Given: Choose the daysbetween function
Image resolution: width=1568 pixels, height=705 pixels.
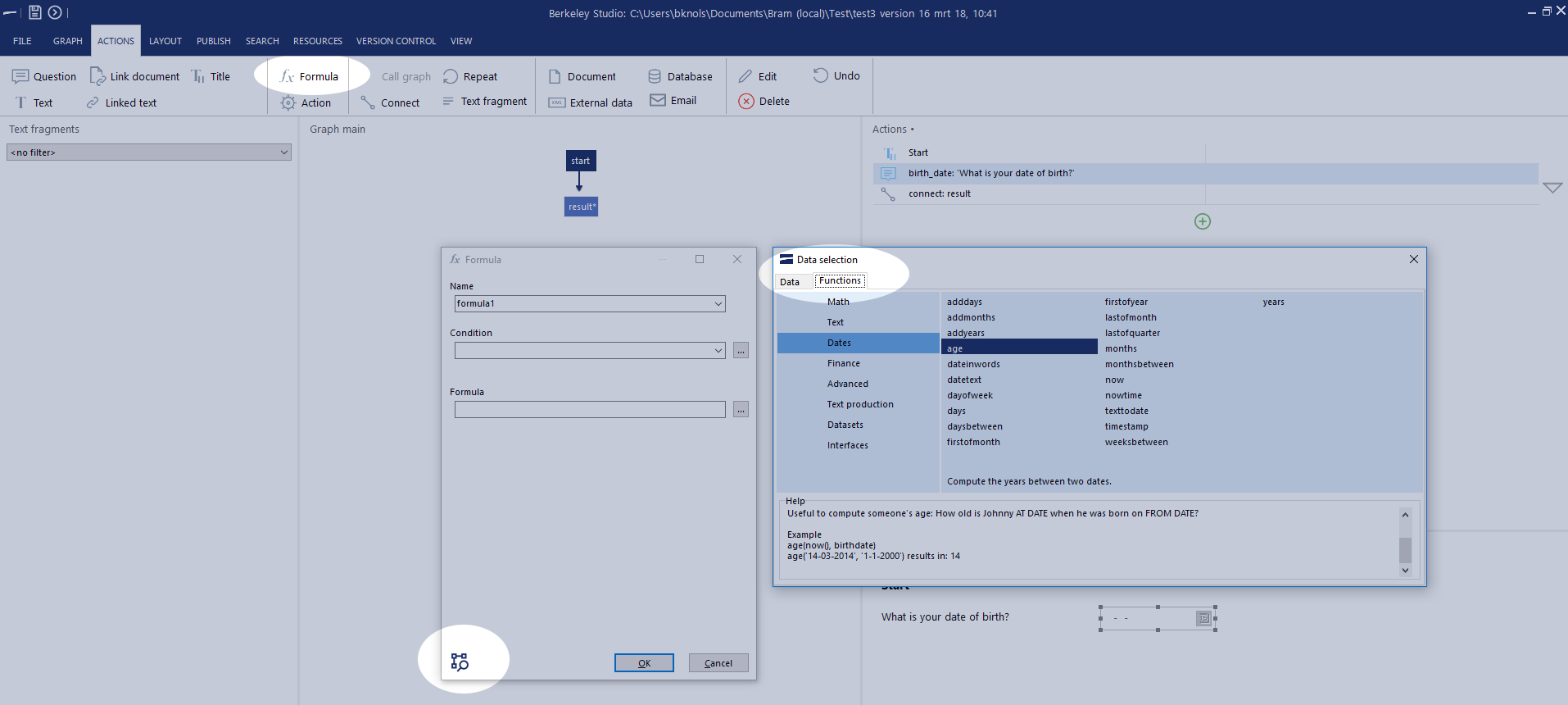Looking at the screenshot, I should click(x=975, y=426).
